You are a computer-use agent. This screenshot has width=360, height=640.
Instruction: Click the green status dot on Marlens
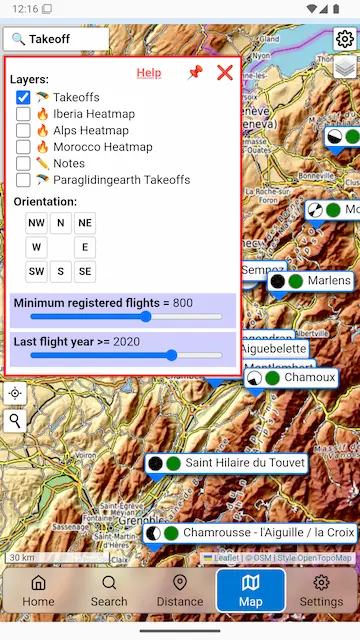[x=296, y=281]
